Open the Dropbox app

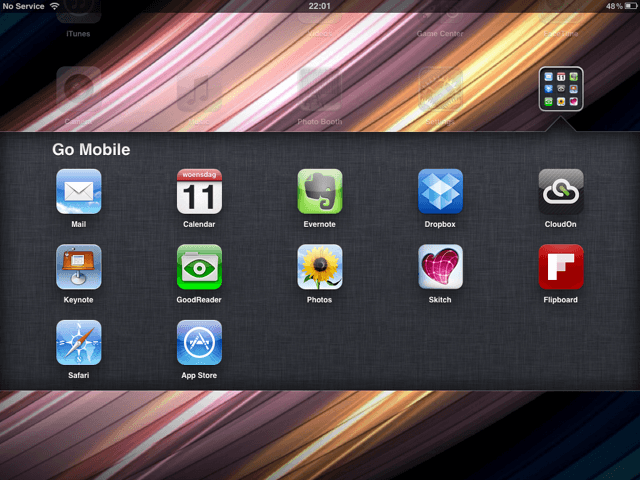(440, 191)
